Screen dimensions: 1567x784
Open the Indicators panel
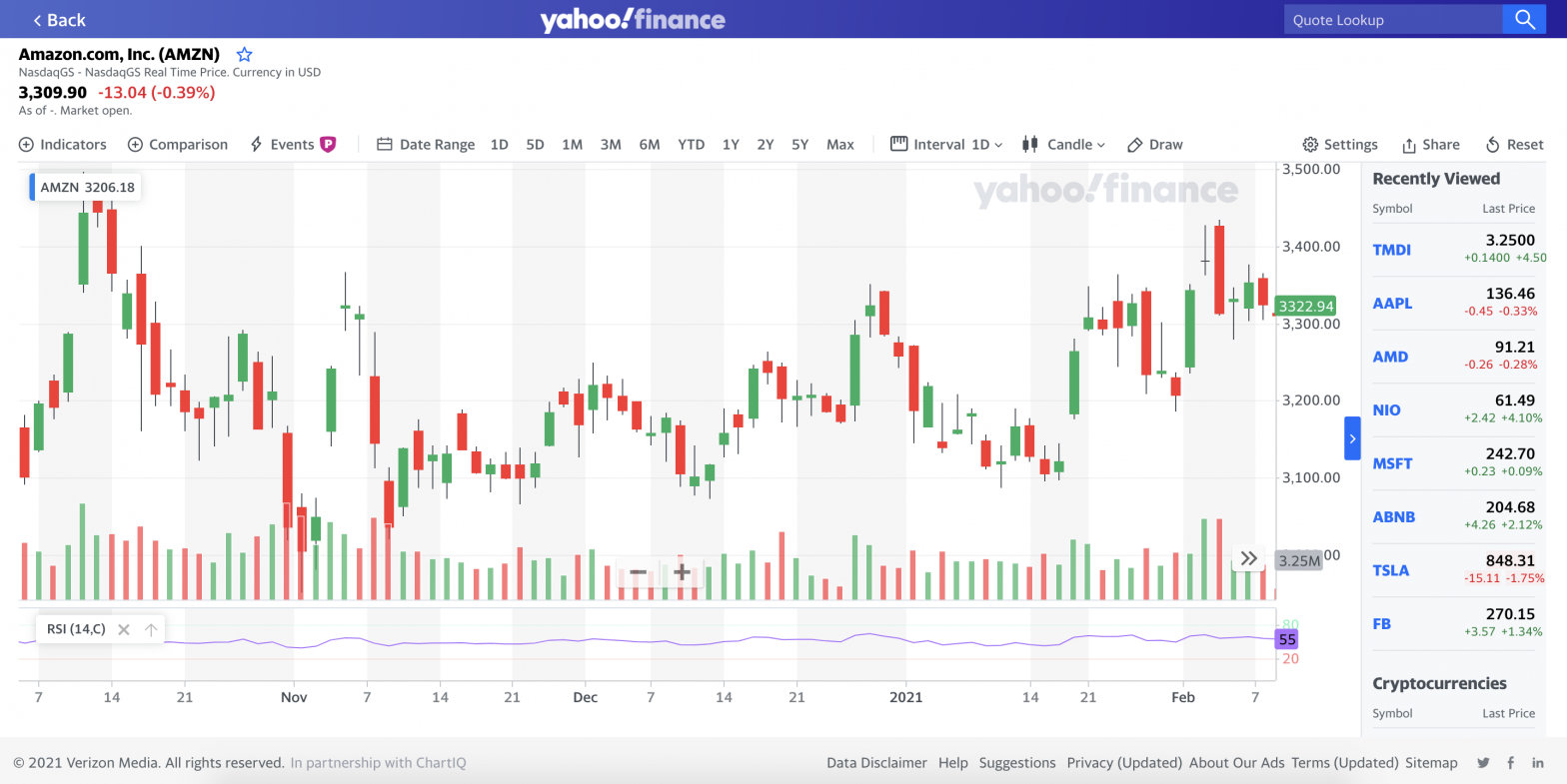62,144
